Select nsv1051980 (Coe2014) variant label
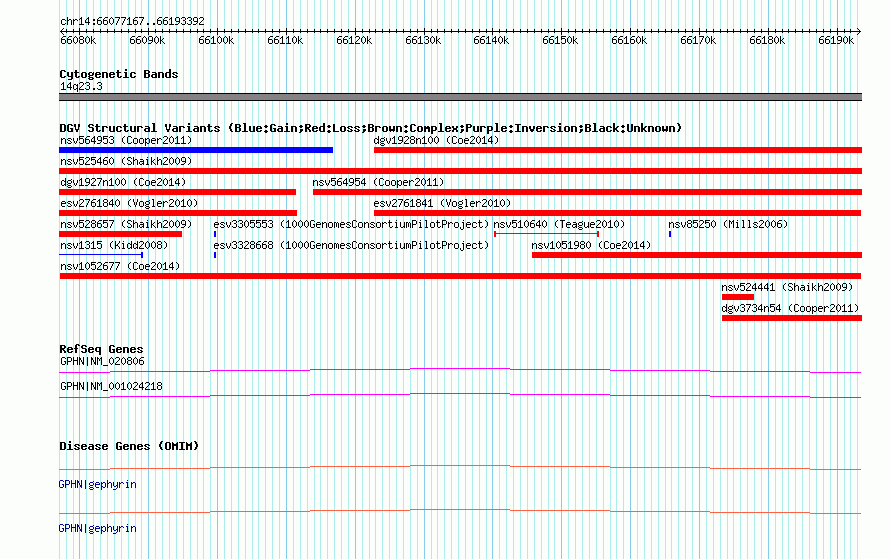This screenshot has height=559, width=890. click(591, 245)
